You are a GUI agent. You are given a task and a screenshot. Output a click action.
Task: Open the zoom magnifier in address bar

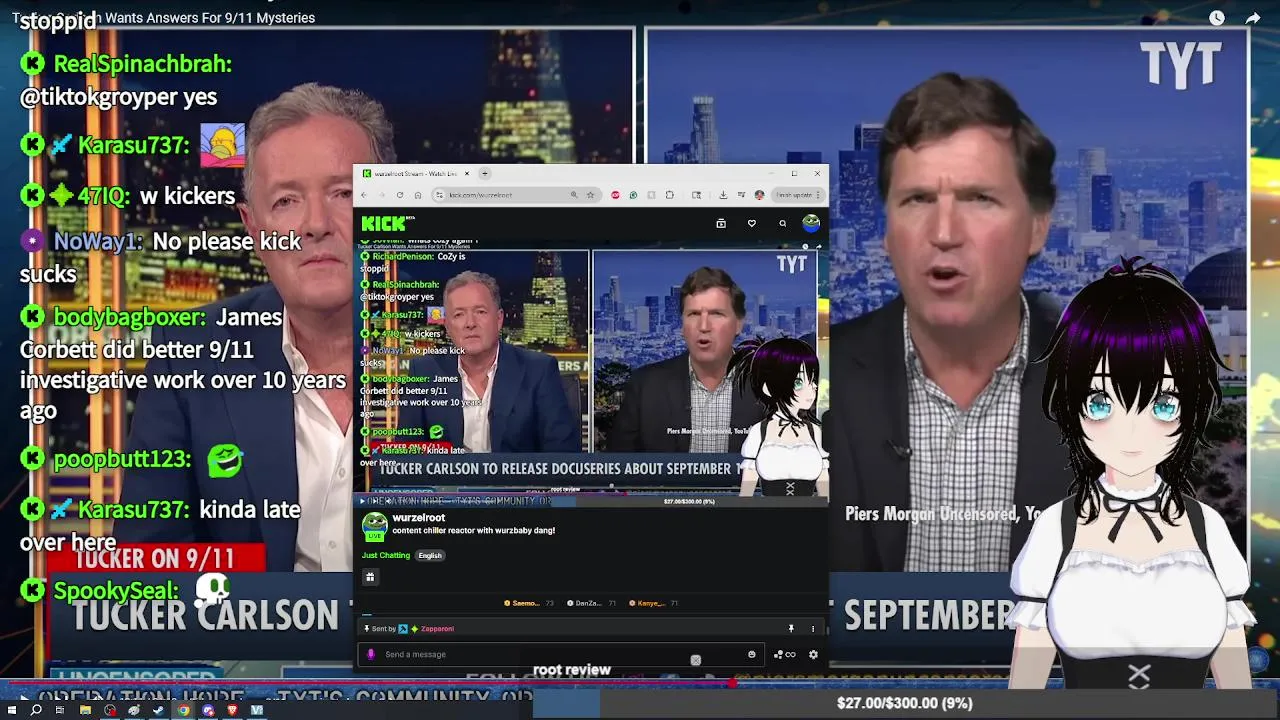[574, 195]
